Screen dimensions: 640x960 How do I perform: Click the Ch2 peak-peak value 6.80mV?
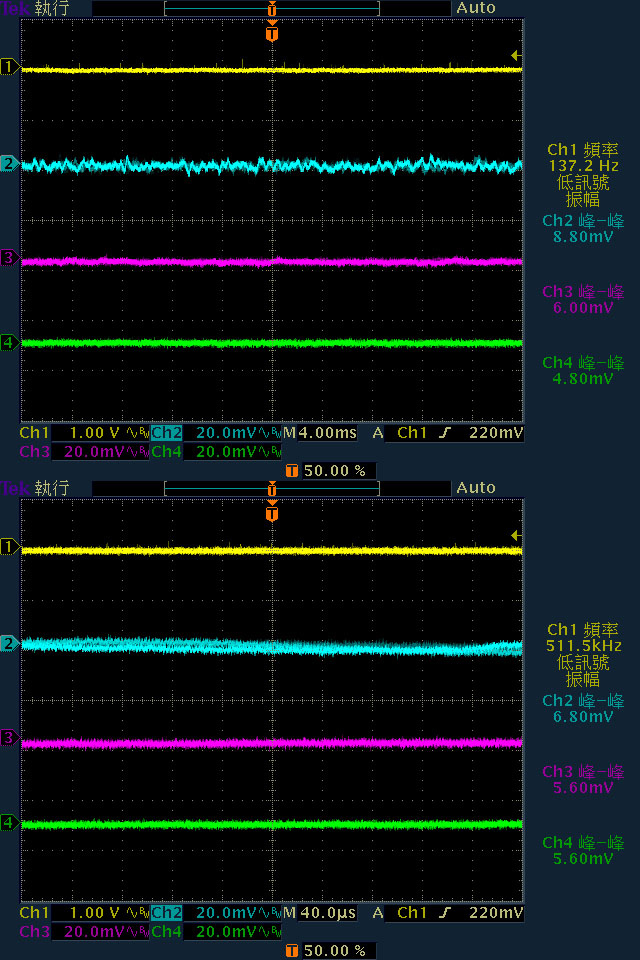pyautogui.click(x=583, y=717)
